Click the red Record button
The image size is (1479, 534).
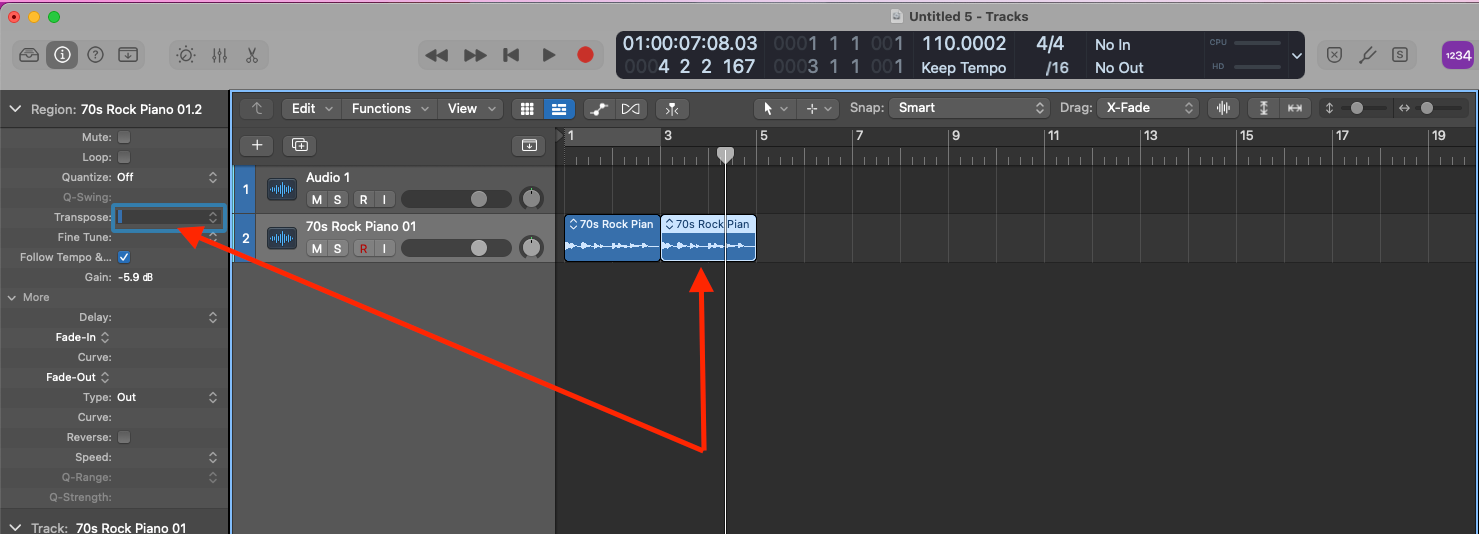tap(585, 56)
